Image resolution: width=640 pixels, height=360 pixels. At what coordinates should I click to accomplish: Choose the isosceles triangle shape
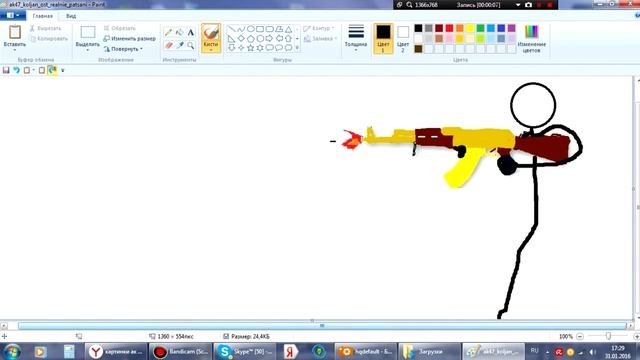coord(289,29)
